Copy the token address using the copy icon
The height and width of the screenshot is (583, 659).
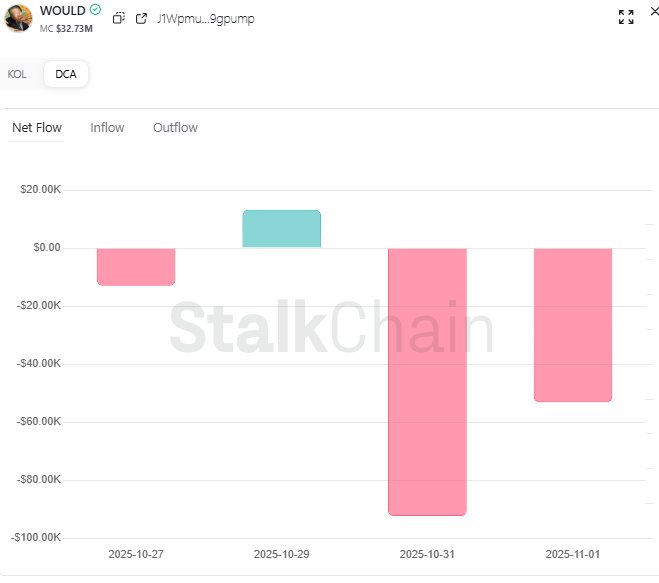pyautogui.click(x=118, y=18)
